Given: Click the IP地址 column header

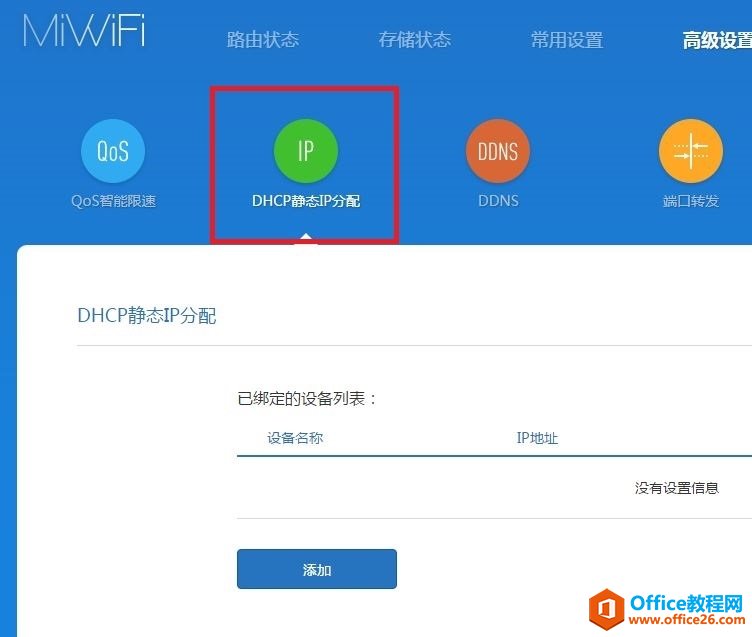Looking at the screenshot, I should 537,438.
